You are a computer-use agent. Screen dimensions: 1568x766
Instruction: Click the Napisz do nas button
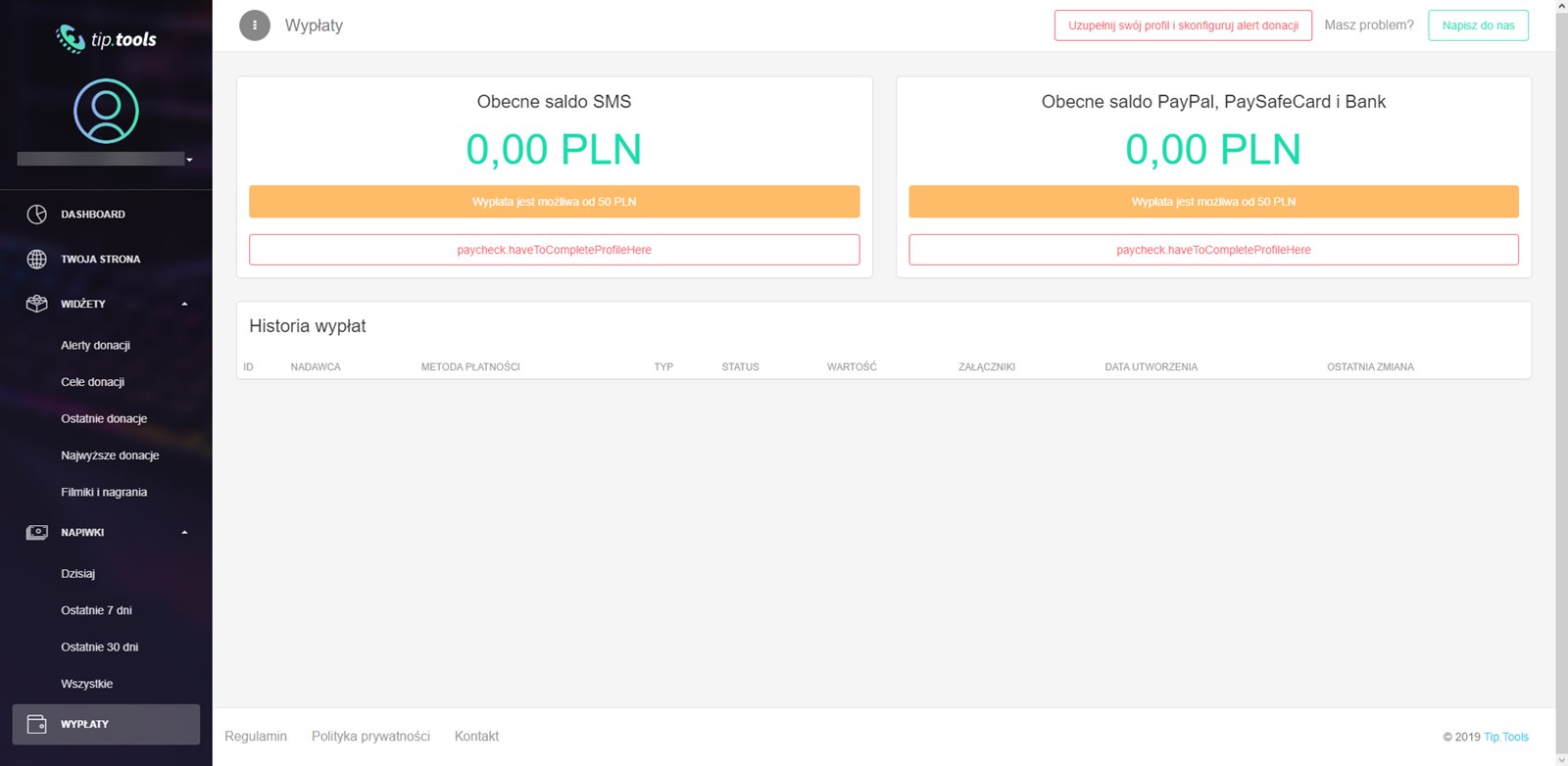point(1478,25)
